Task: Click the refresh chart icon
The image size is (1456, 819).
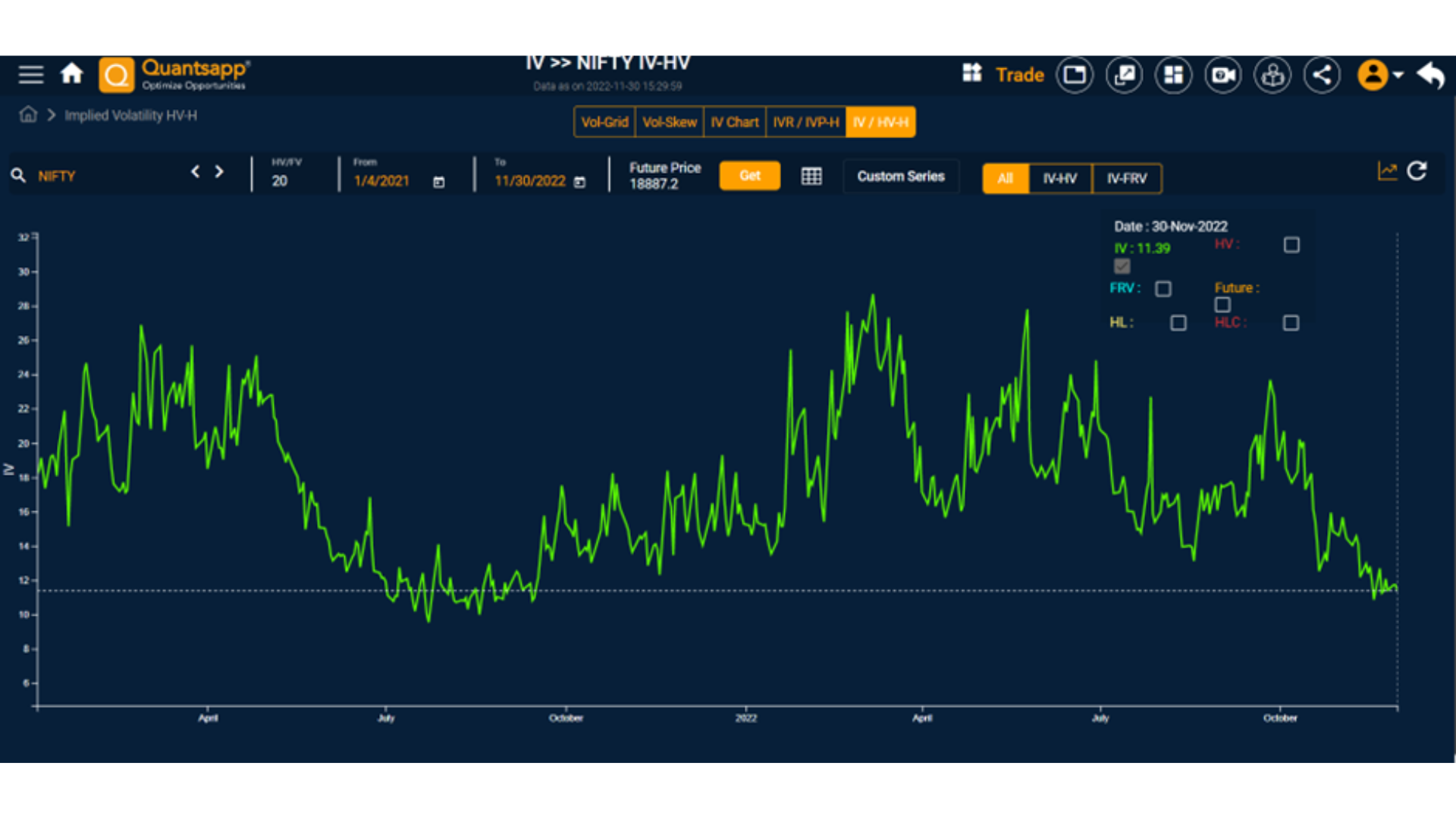Action: pos(1417,171)
